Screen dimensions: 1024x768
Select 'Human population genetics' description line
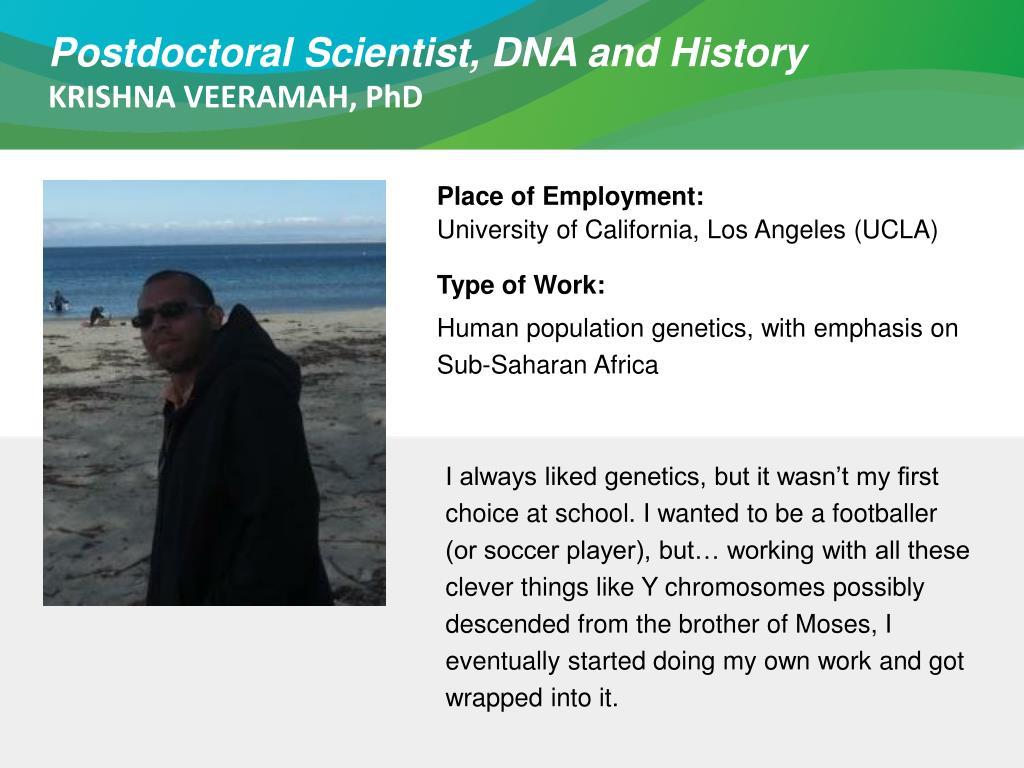pyautogui.click(x=697, y=328)
